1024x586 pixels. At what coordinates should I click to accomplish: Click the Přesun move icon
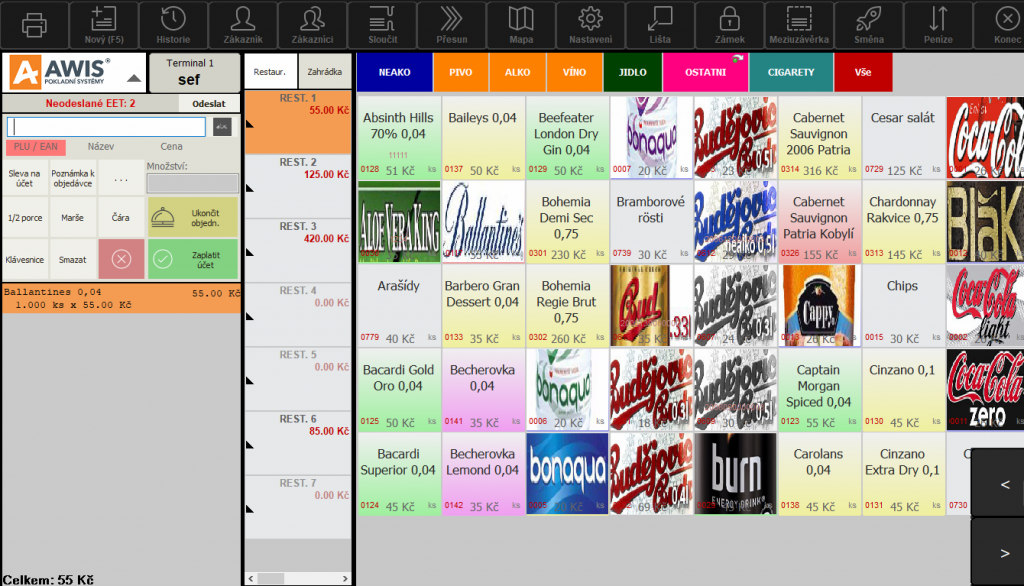tap(451, 25)
